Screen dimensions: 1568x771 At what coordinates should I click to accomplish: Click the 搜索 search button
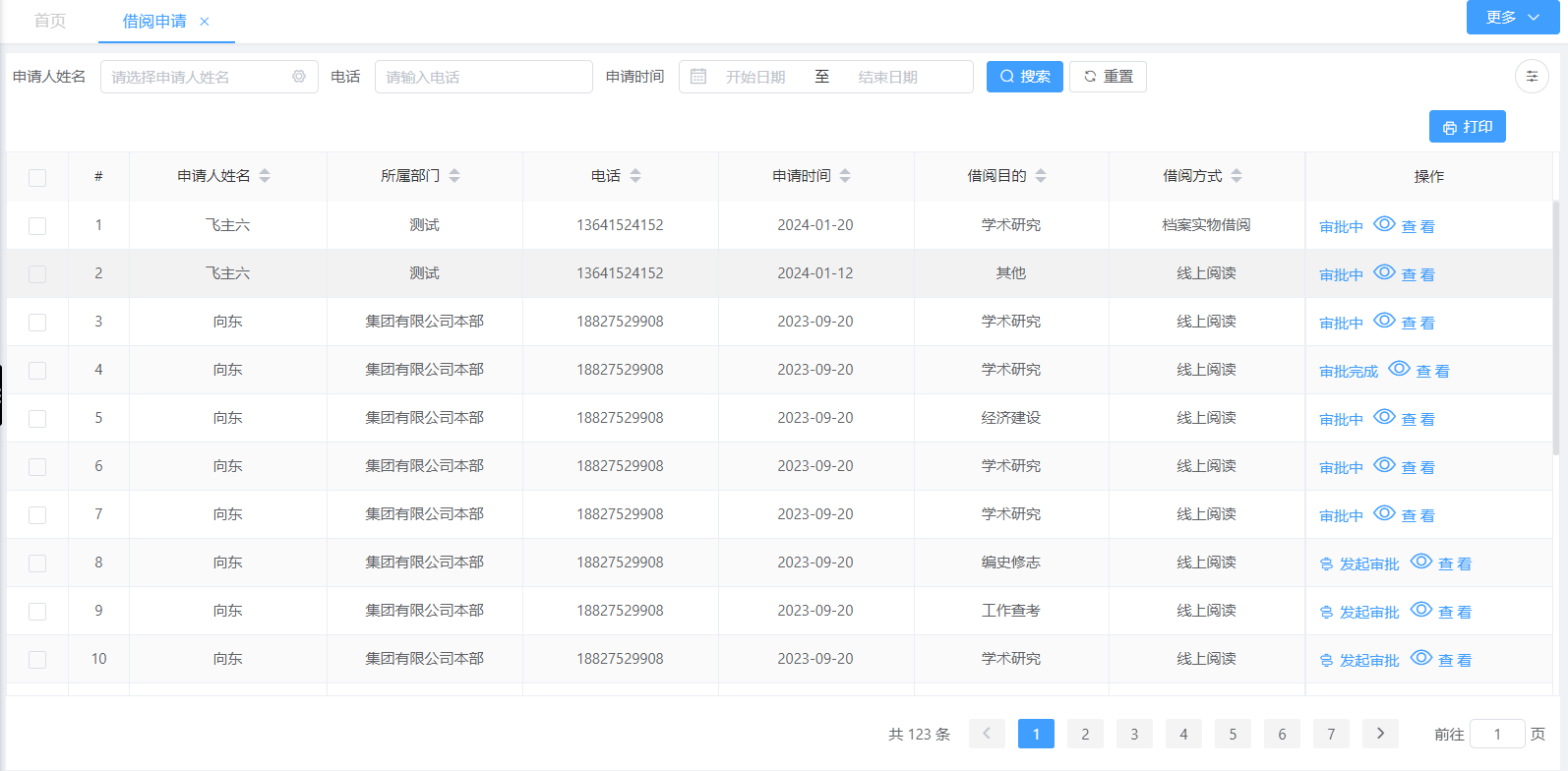[x=1025, y=77]
